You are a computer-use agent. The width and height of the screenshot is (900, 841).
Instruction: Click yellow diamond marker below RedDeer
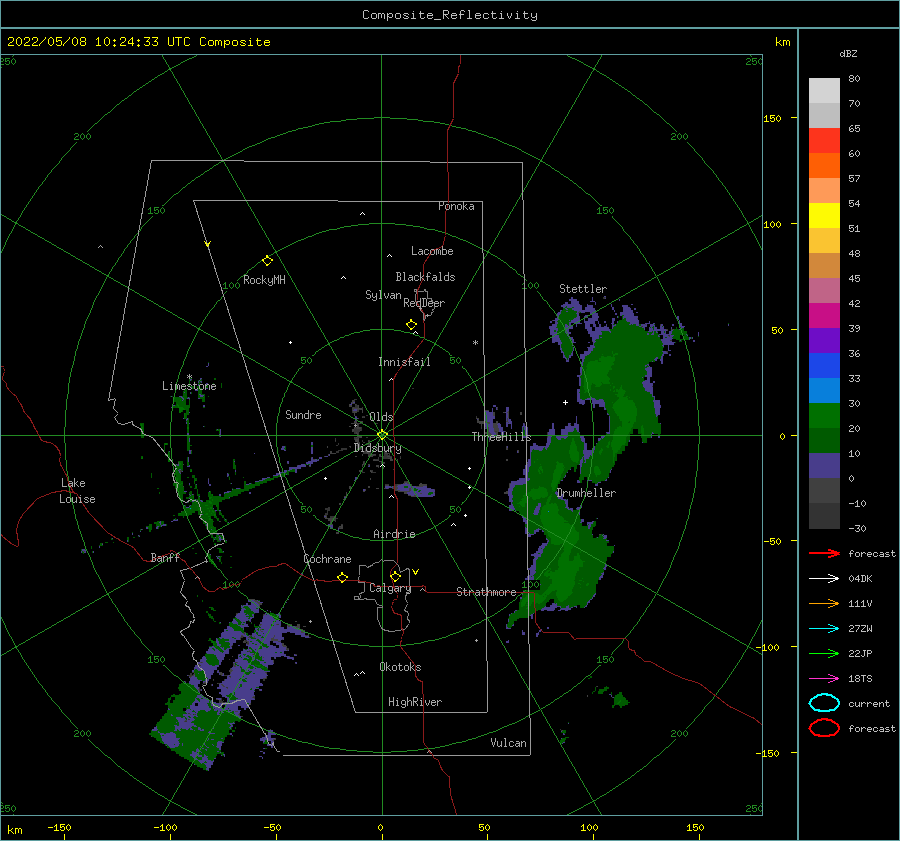tap(411, 325)
